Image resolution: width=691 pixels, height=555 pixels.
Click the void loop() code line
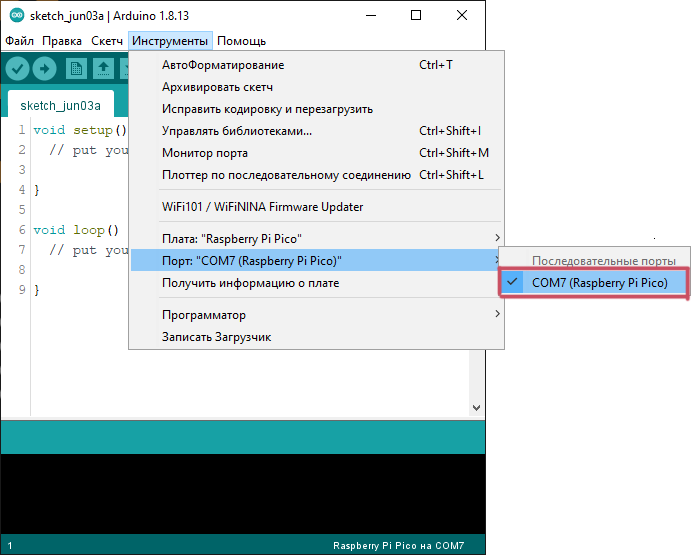coord(76,230)
